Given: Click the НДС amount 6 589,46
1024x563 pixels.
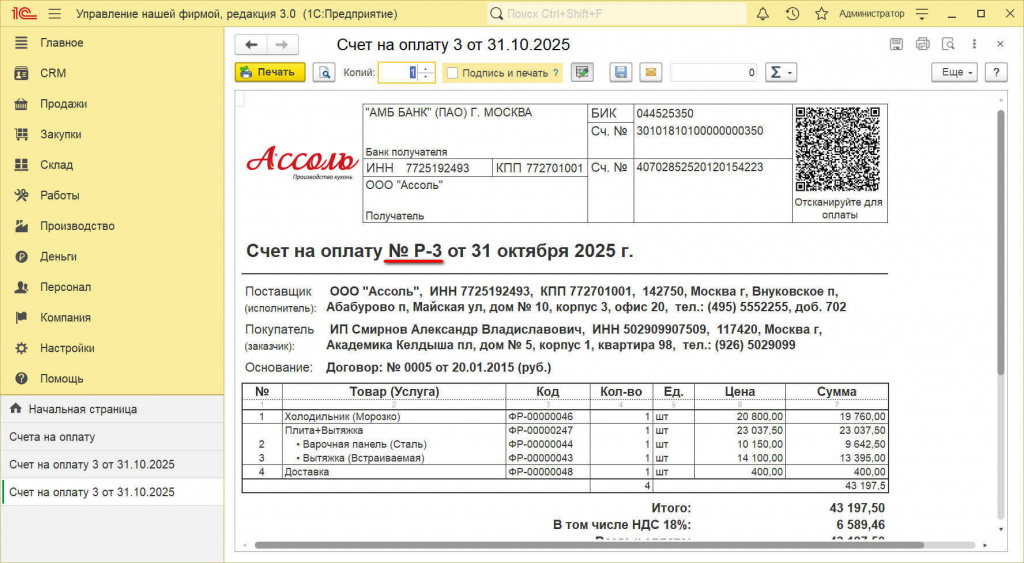Looking at the screenshot, I should click(861, 524).
